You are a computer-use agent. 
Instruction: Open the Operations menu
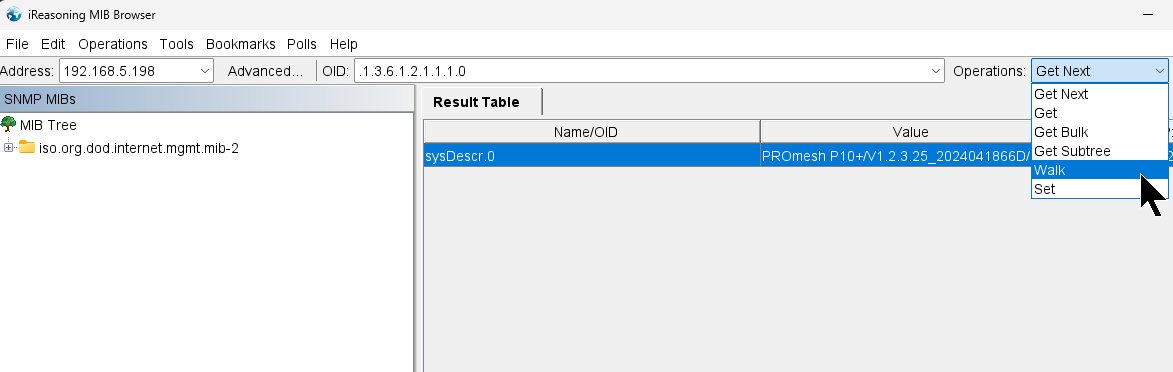click(113, 44)
